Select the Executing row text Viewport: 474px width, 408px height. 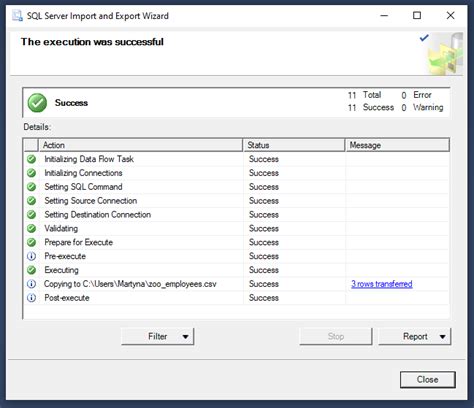click(61, 270)
